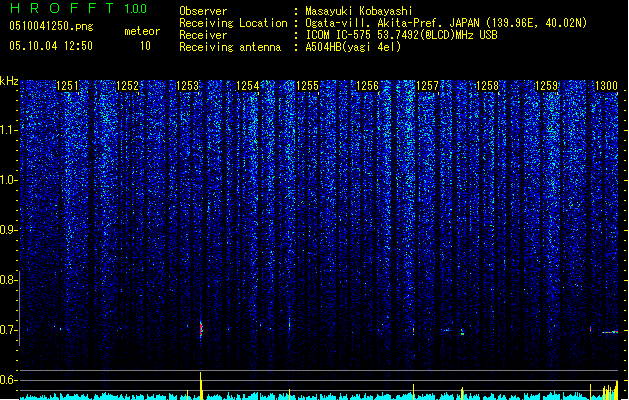Click the 1253 time marker
The height and width of the screenshot is (400, 629).
[187, 86]
